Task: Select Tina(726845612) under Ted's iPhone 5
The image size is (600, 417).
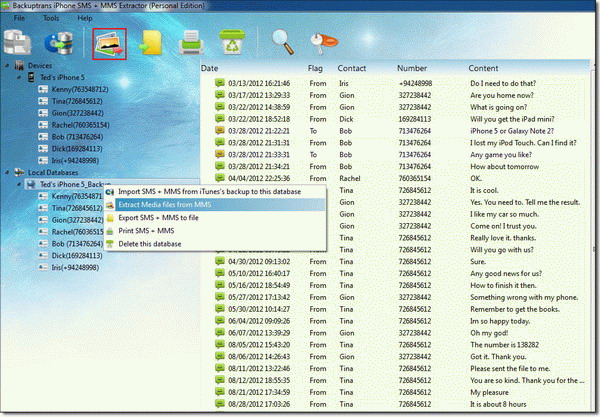Action: click(77, 101)
